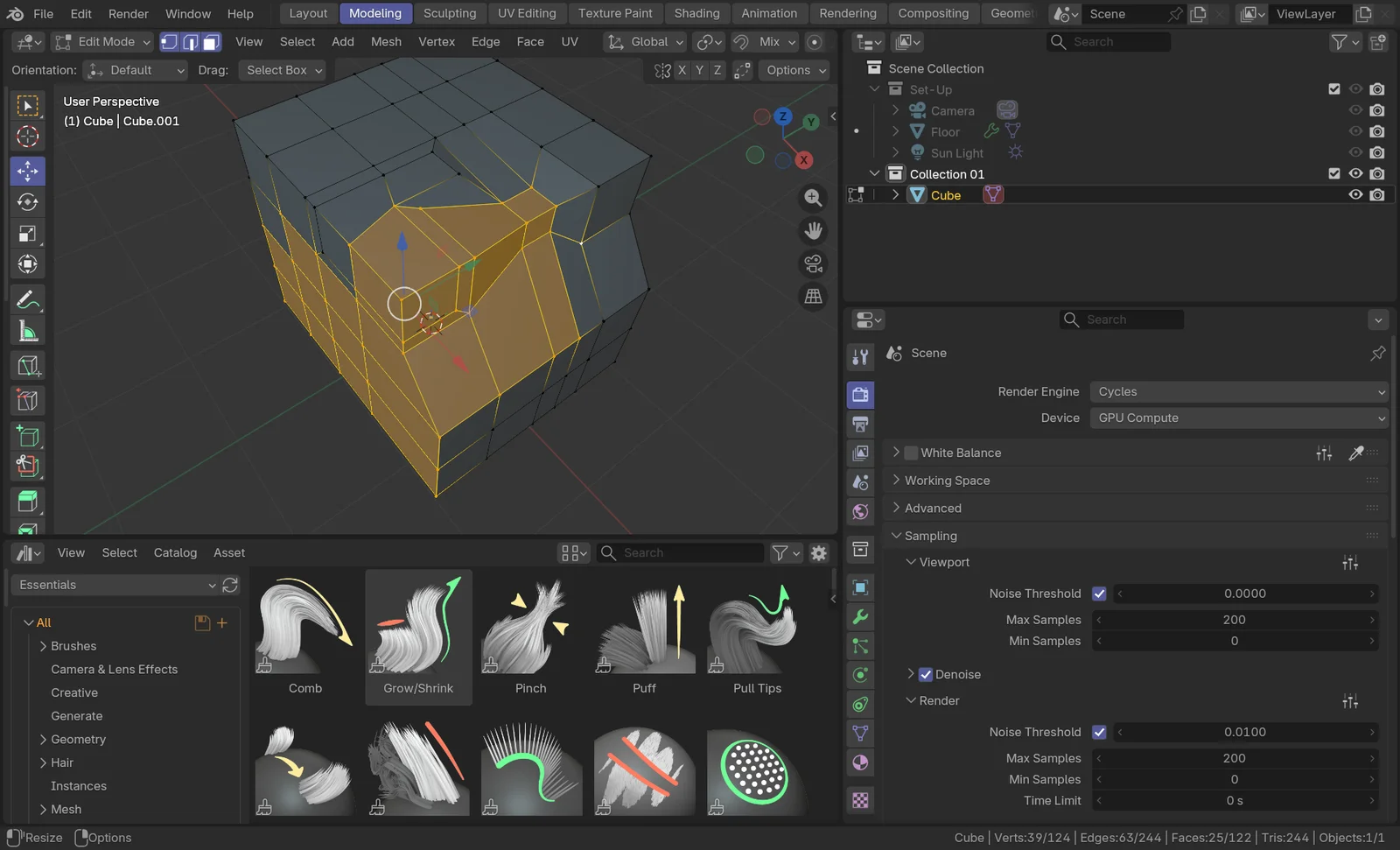Switch to the Sculpting workspace tab

[x=450, y=13]
